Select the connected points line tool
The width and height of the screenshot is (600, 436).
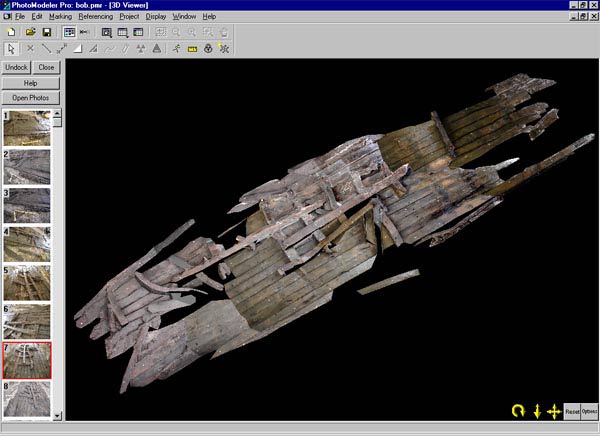coord(62,49)
